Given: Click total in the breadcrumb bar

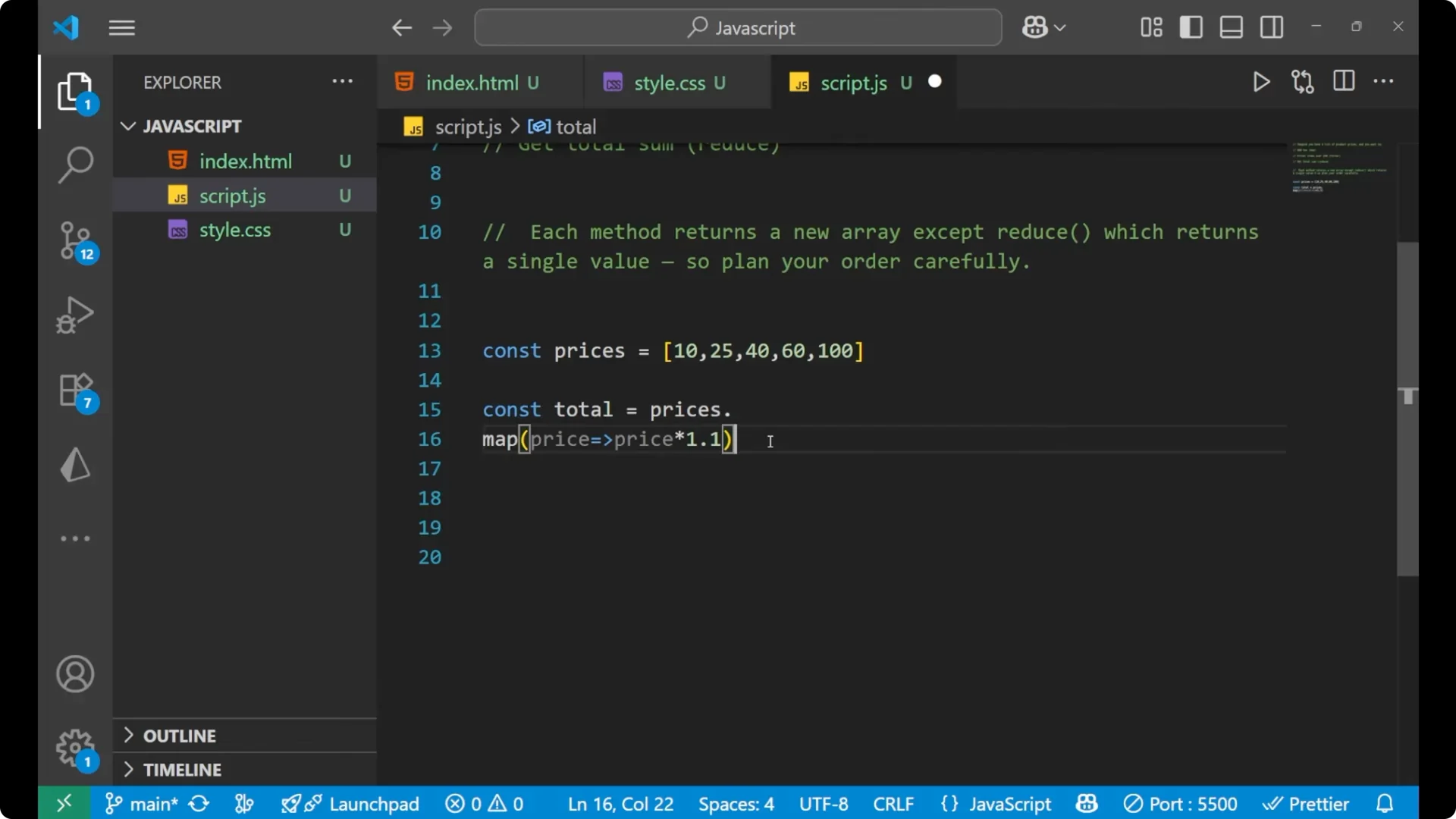Looking at the screenshot, I should click(576, 127).
